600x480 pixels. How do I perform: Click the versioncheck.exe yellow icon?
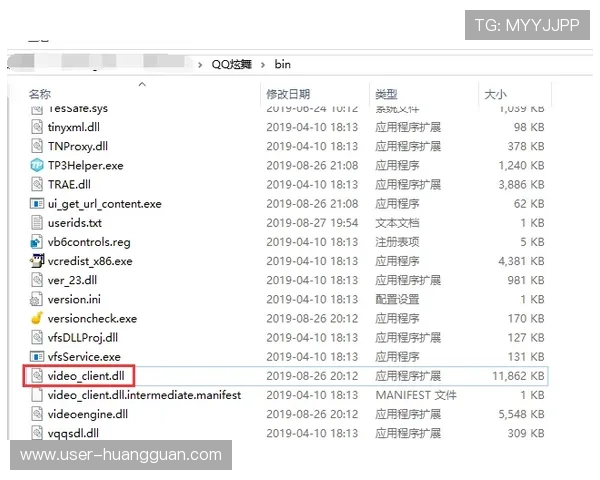pyautogui.click(x=38, y=318)
